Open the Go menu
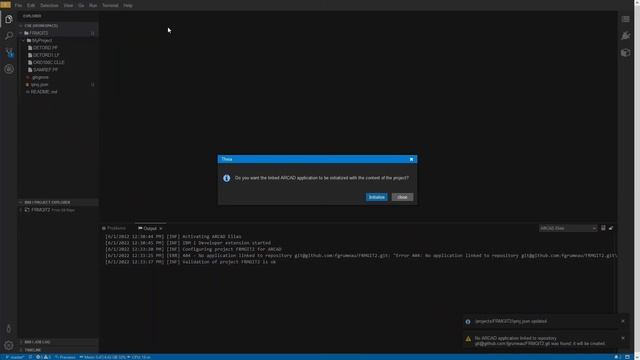The height and width of the screenshot is (360, 640). (x=81, y=5)
